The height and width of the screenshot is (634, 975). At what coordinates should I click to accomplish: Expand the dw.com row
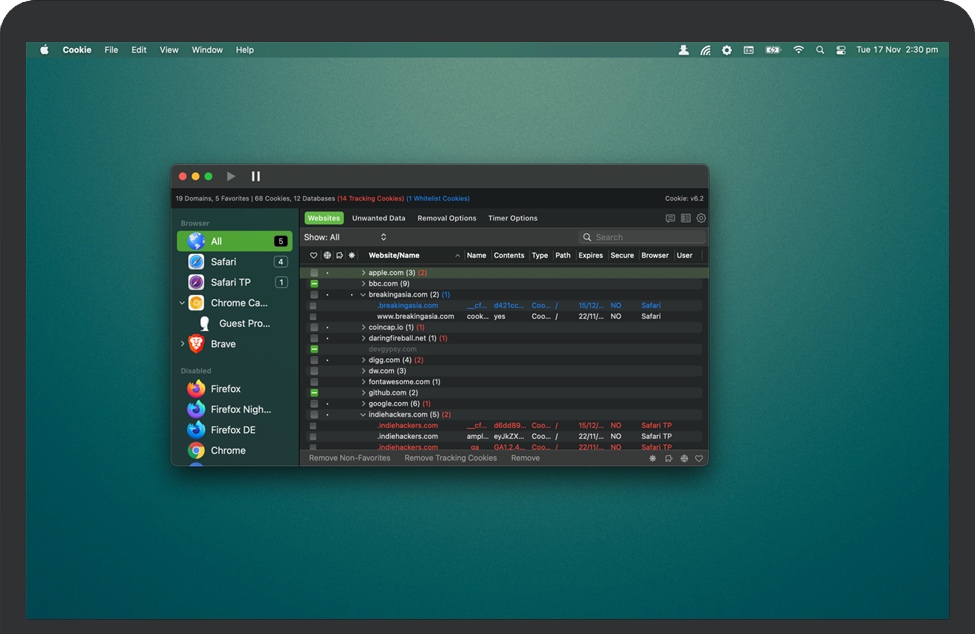[x=363, y=371]
